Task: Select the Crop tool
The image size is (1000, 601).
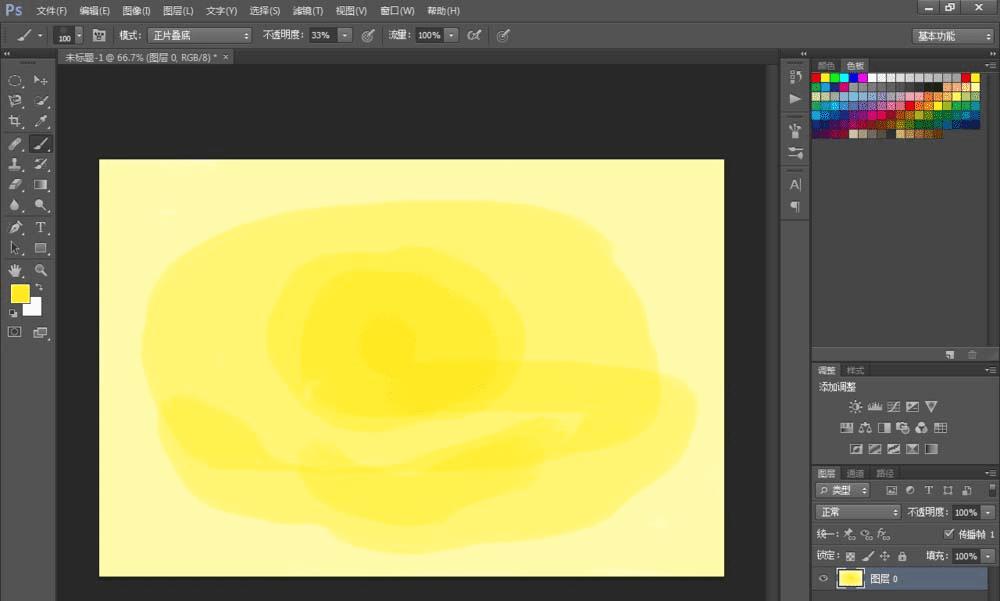Action: (15, 121)
